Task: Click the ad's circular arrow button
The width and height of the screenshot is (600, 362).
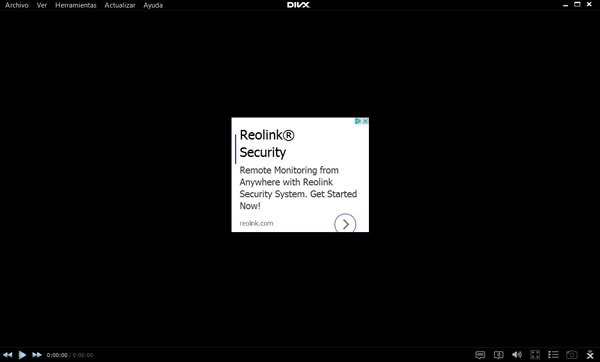Action: pos(345,224)
